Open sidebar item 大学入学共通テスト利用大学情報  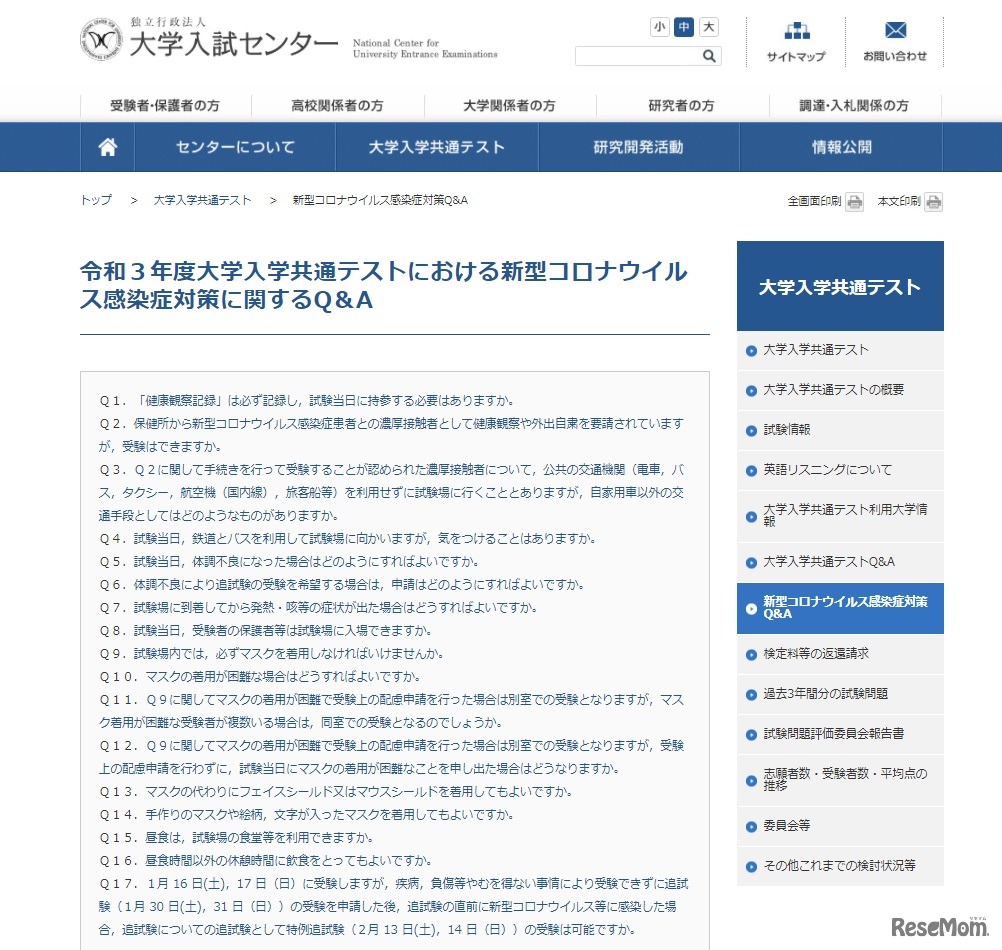click(840, 516)
